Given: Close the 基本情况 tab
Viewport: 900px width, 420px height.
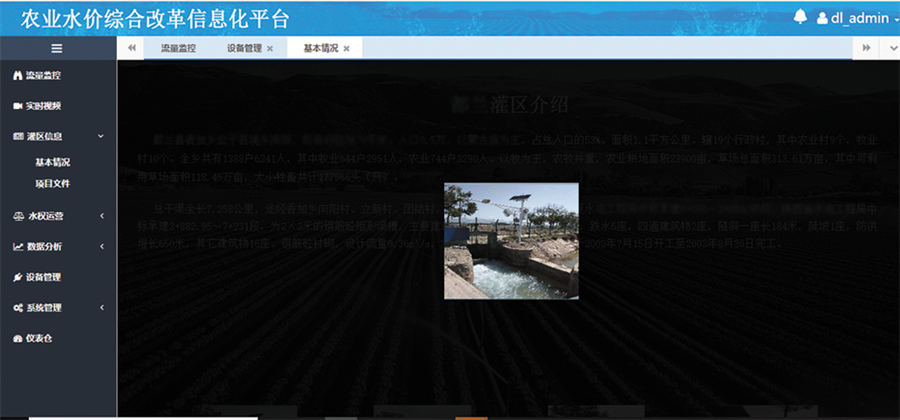Looking at the screenshot, I should 346,49.
